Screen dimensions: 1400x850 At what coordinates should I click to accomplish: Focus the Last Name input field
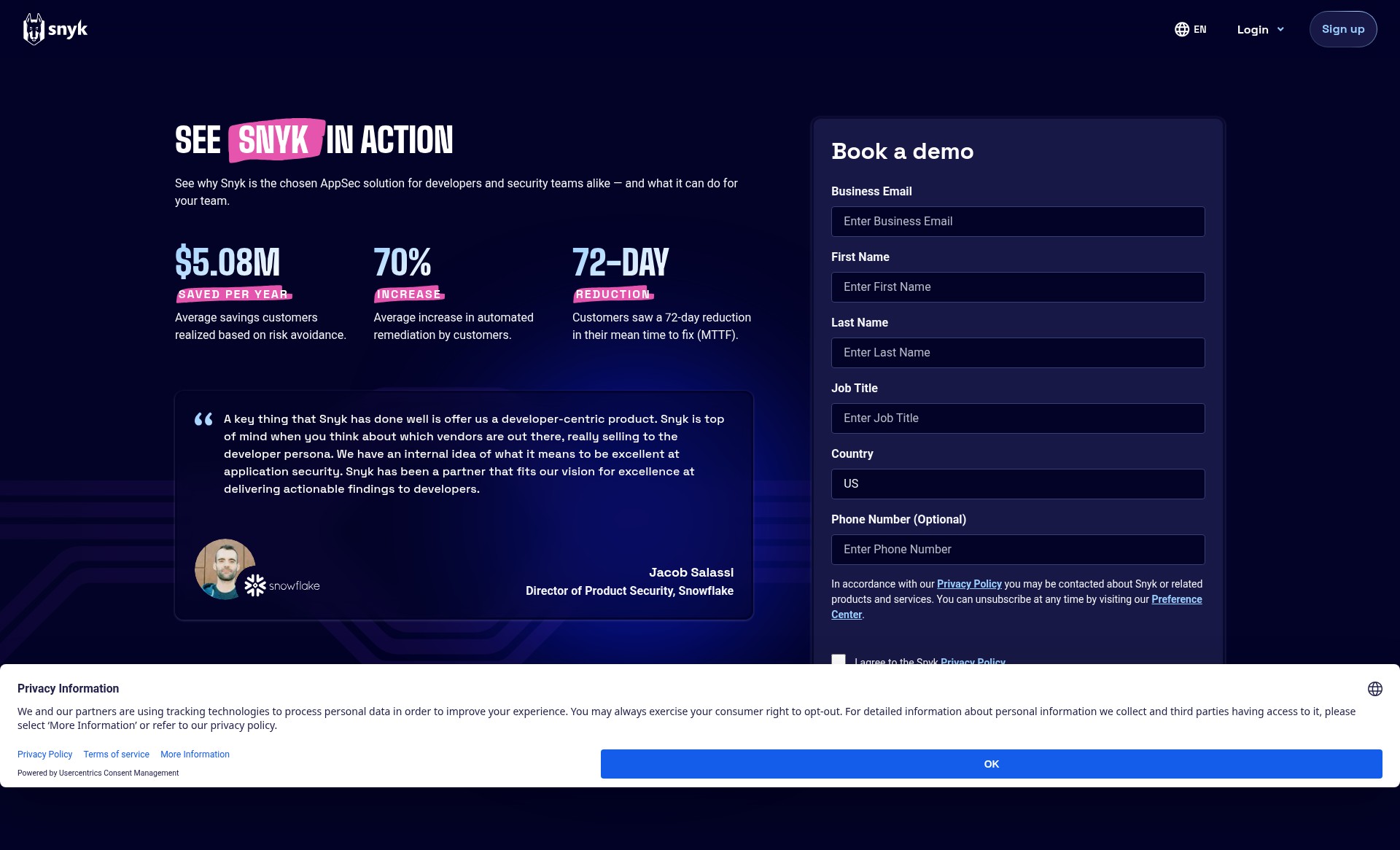pos(1018,353)
